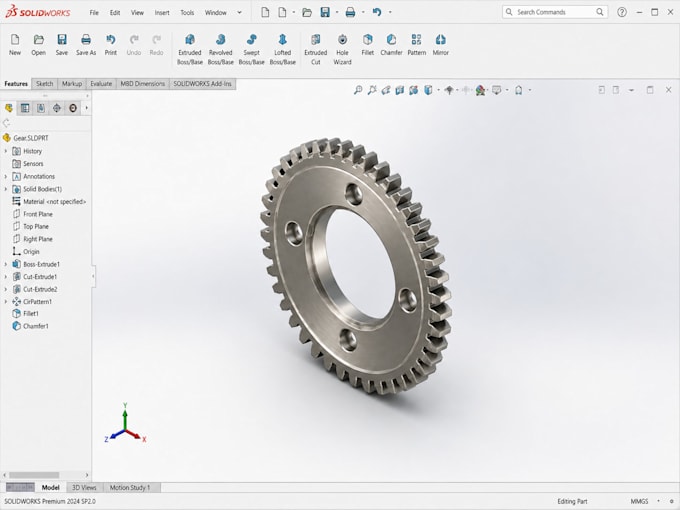The width and height of the screenshot is (680, 510).
Task: Click the Zoom to Fit view icon
Action: pyautogui.click(x=358, y=90)
